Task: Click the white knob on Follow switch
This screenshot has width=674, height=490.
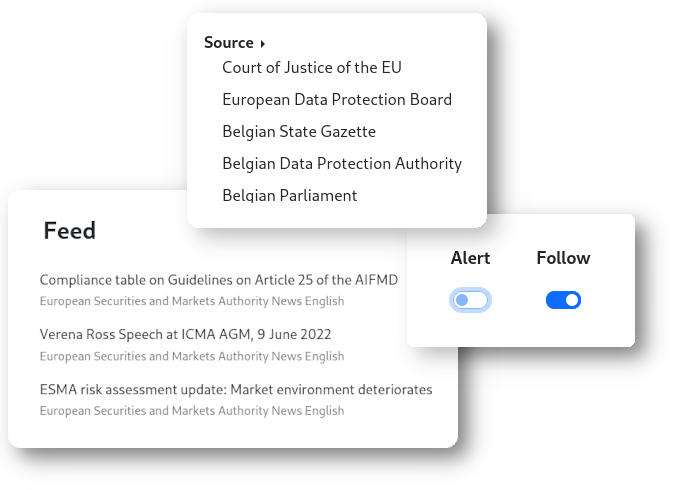Action: (572, 300)
